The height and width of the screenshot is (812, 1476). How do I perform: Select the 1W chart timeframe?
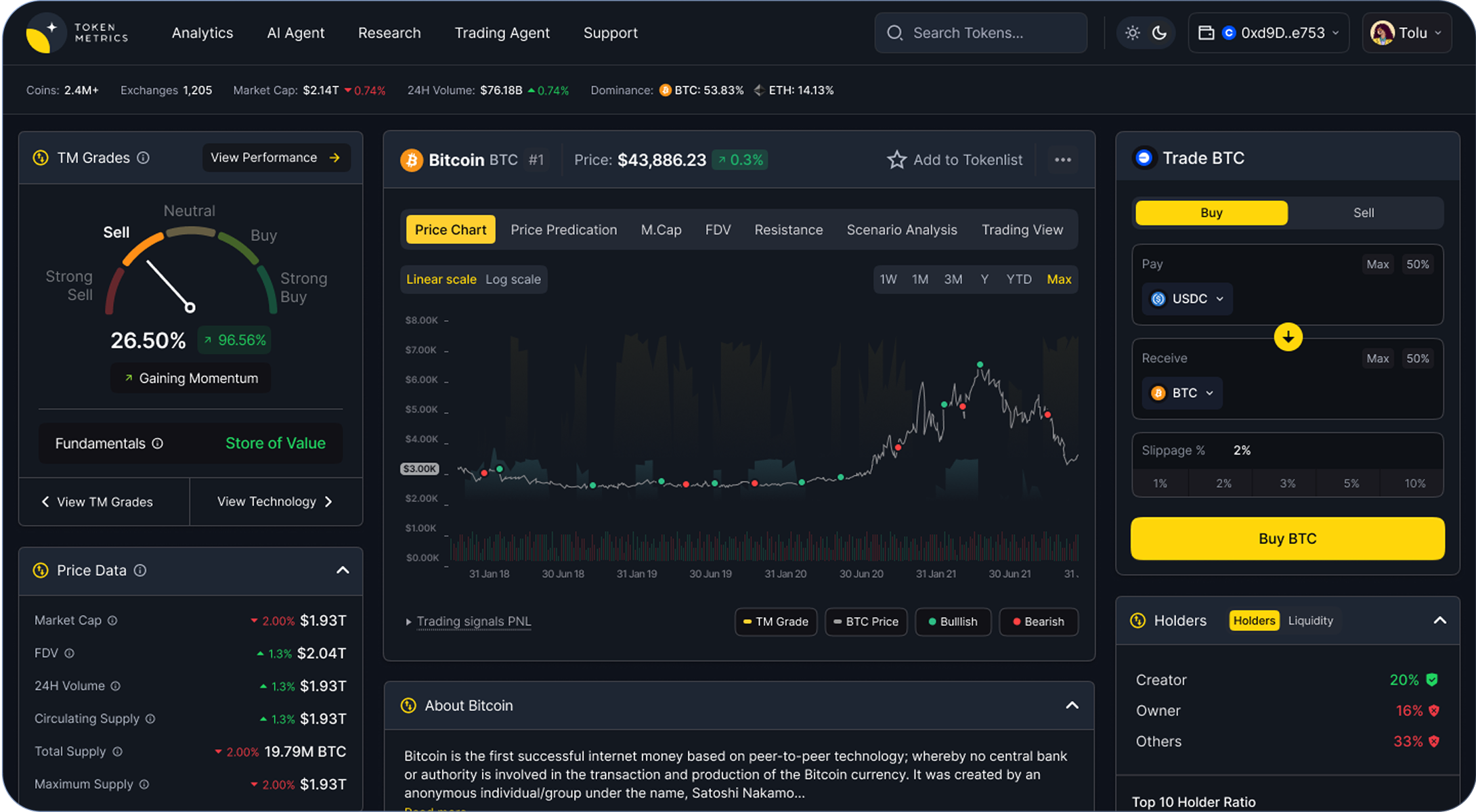[x=888, y=279]
